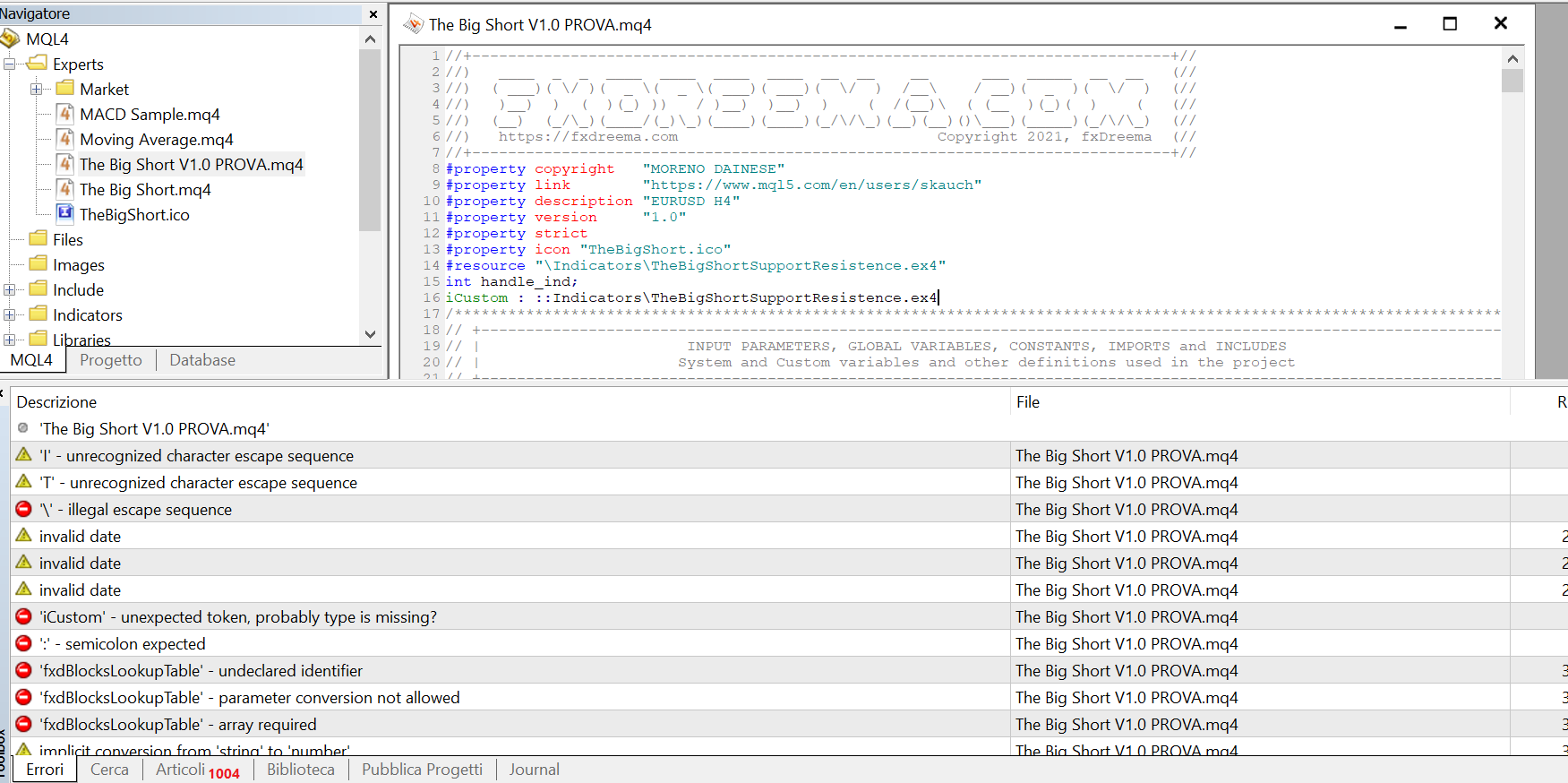Click the code editor scroll up arrow
This screenshot has width=1568, height=783.
click(1512, 58)
